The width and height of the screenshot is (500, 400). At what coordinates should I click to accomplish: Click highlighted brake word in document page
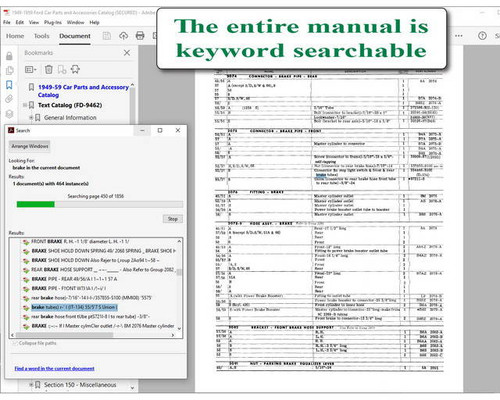(x=321, y=175)
